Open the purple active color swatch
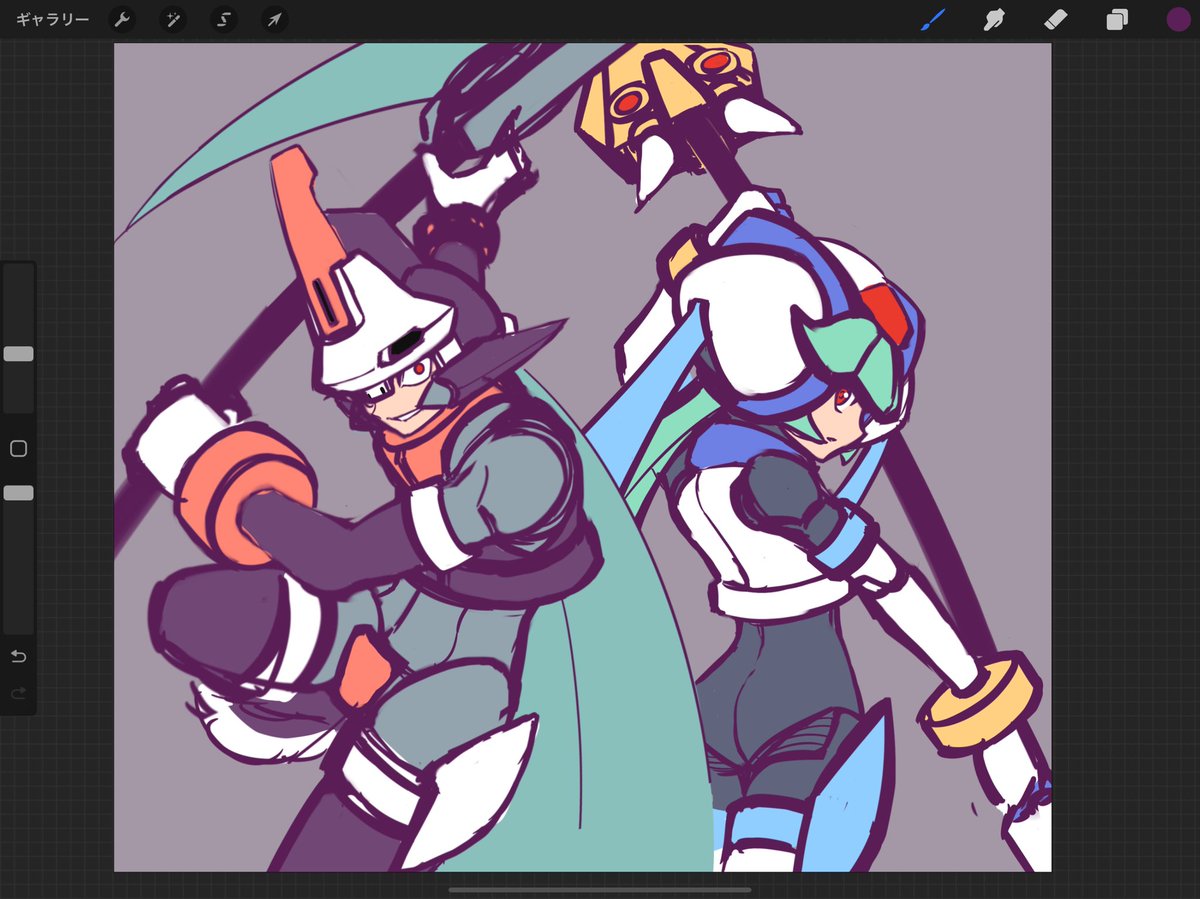1200x899 pixels. pos(1178,19)
